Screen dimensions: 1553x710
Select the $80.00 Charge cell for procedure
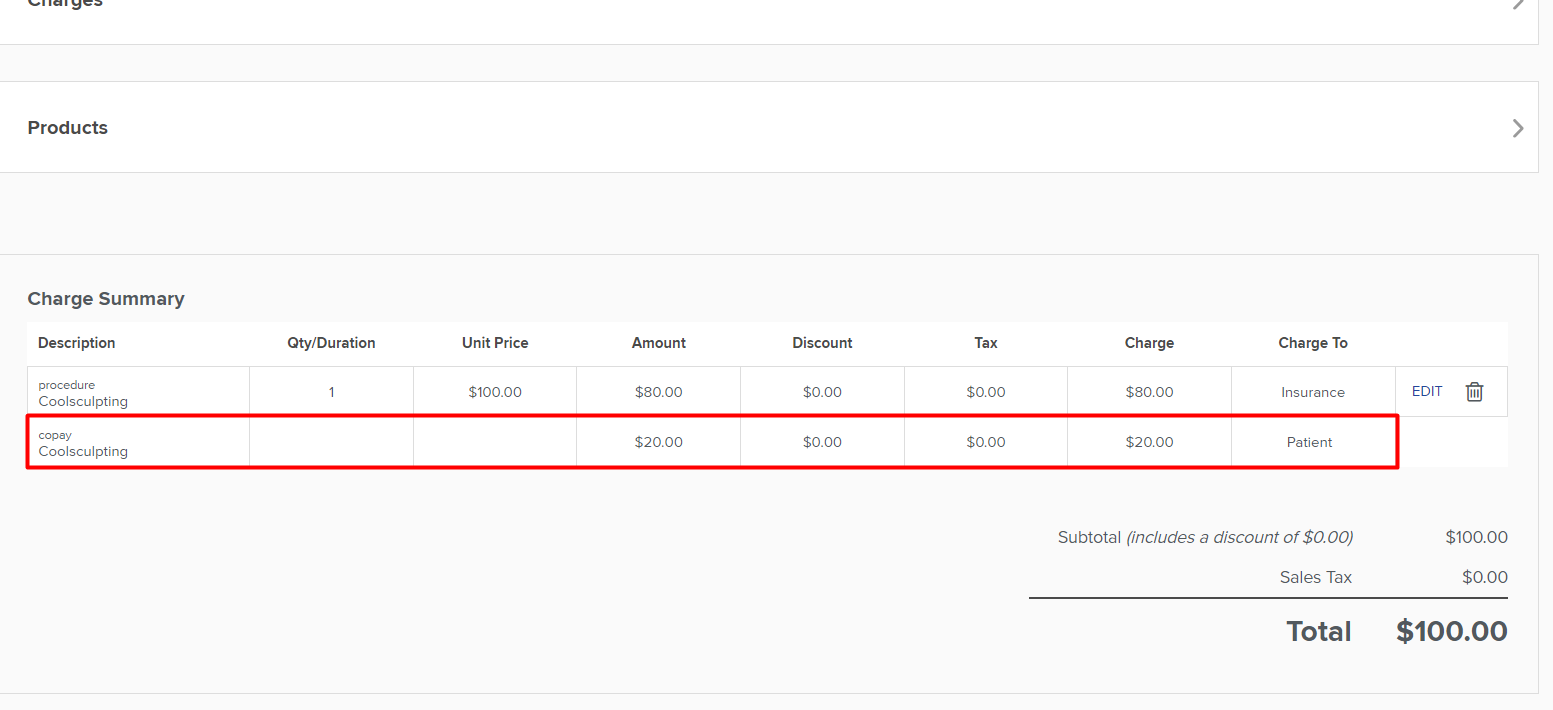click(x=1149, y=392)
